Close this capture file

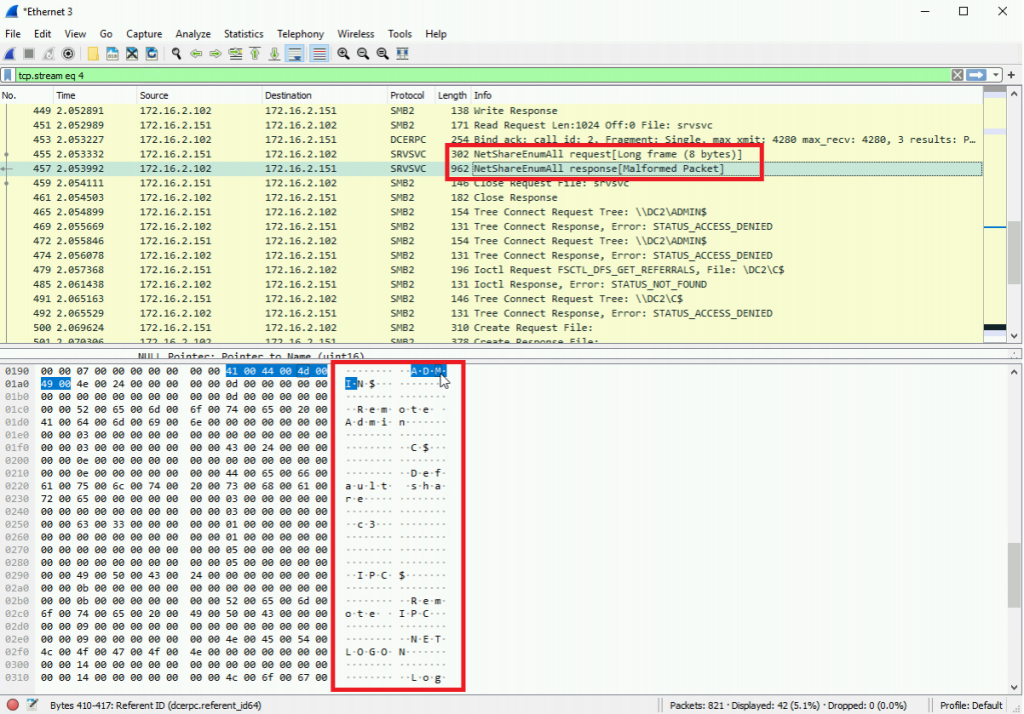[x=132, y=54]
